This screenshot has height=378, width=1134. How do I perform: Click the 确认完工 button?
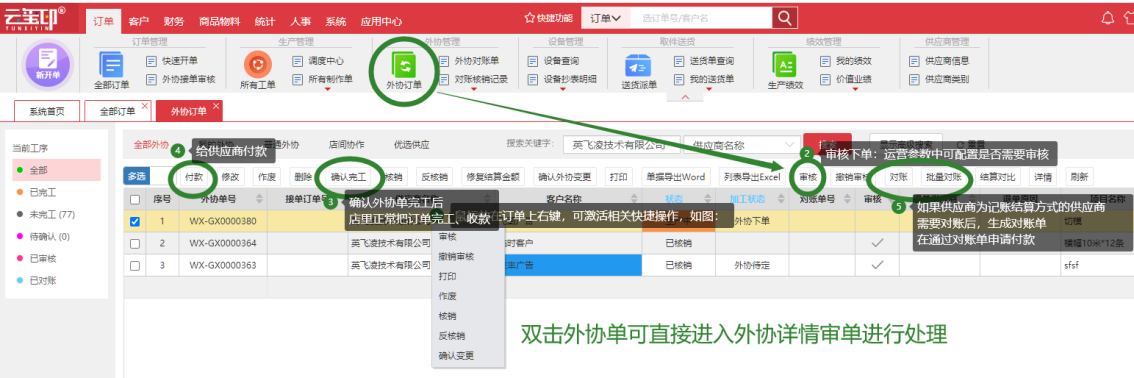click(x=348, y=176)
